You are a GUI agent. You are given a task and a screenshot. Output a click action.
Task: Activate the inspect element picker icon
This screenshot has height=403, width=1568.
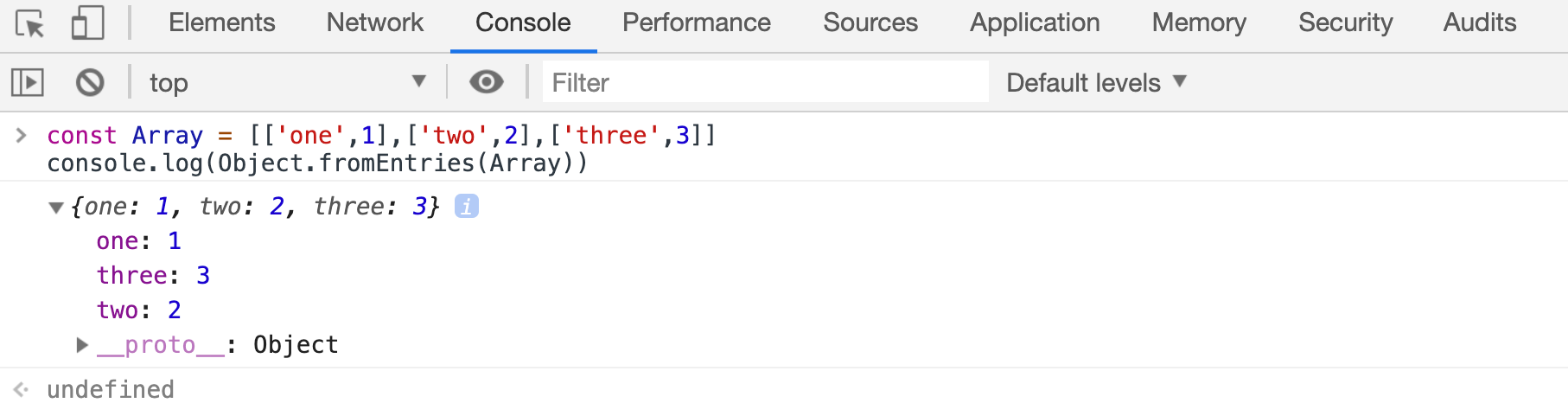[30, 23]
